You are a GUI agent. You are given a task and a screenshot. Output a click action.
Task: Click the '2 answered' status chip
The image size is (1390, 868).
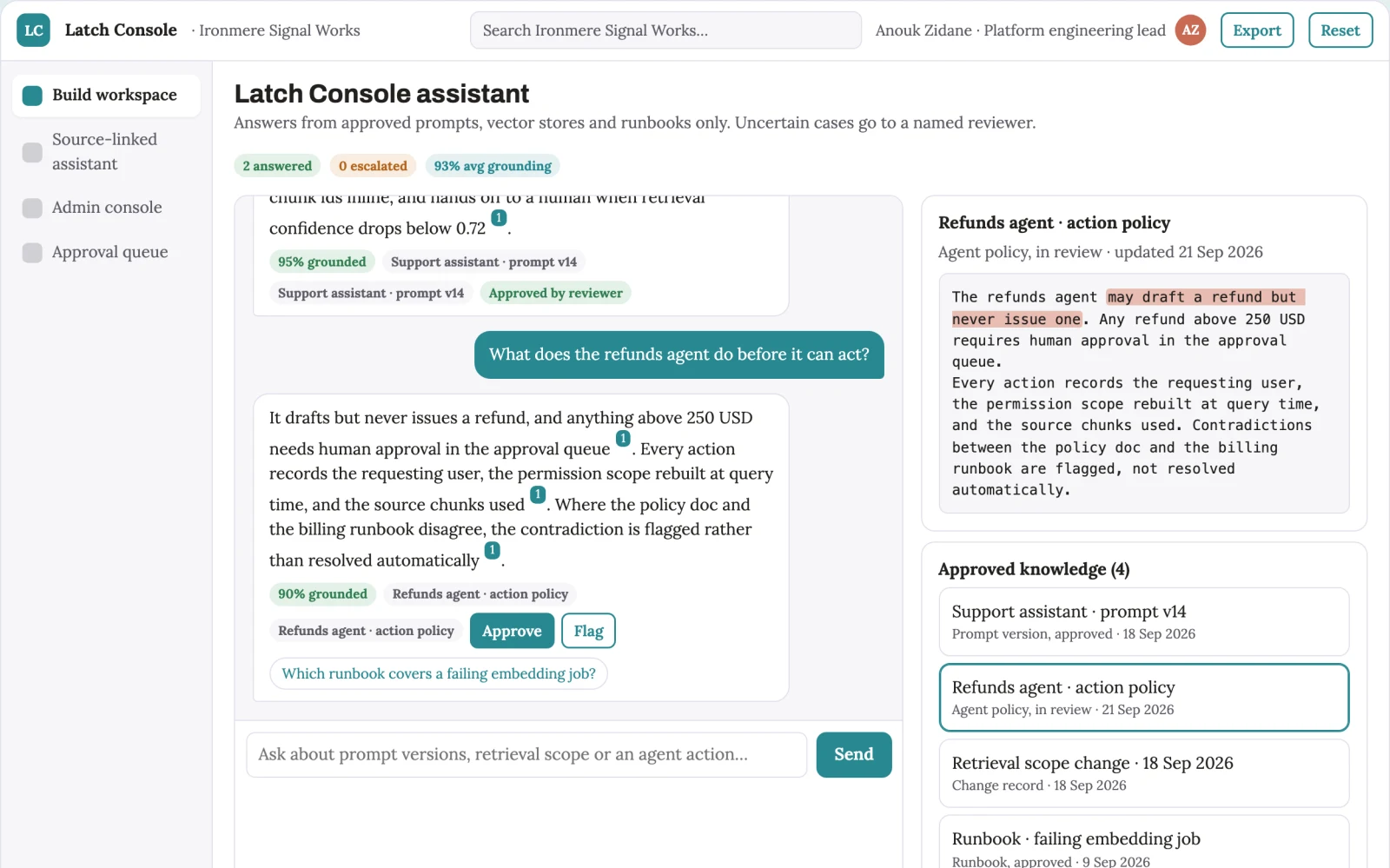click(x=277, y=166)
